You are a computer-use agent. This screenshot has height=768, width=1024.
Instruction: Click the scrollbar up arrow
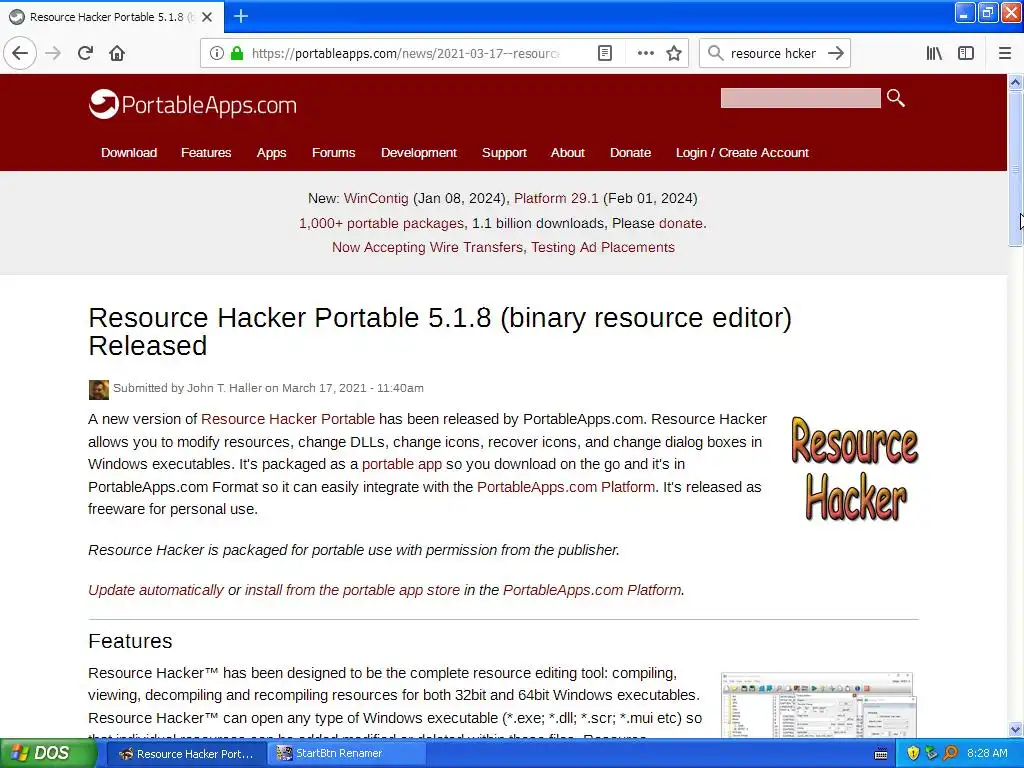point(1015,82)
